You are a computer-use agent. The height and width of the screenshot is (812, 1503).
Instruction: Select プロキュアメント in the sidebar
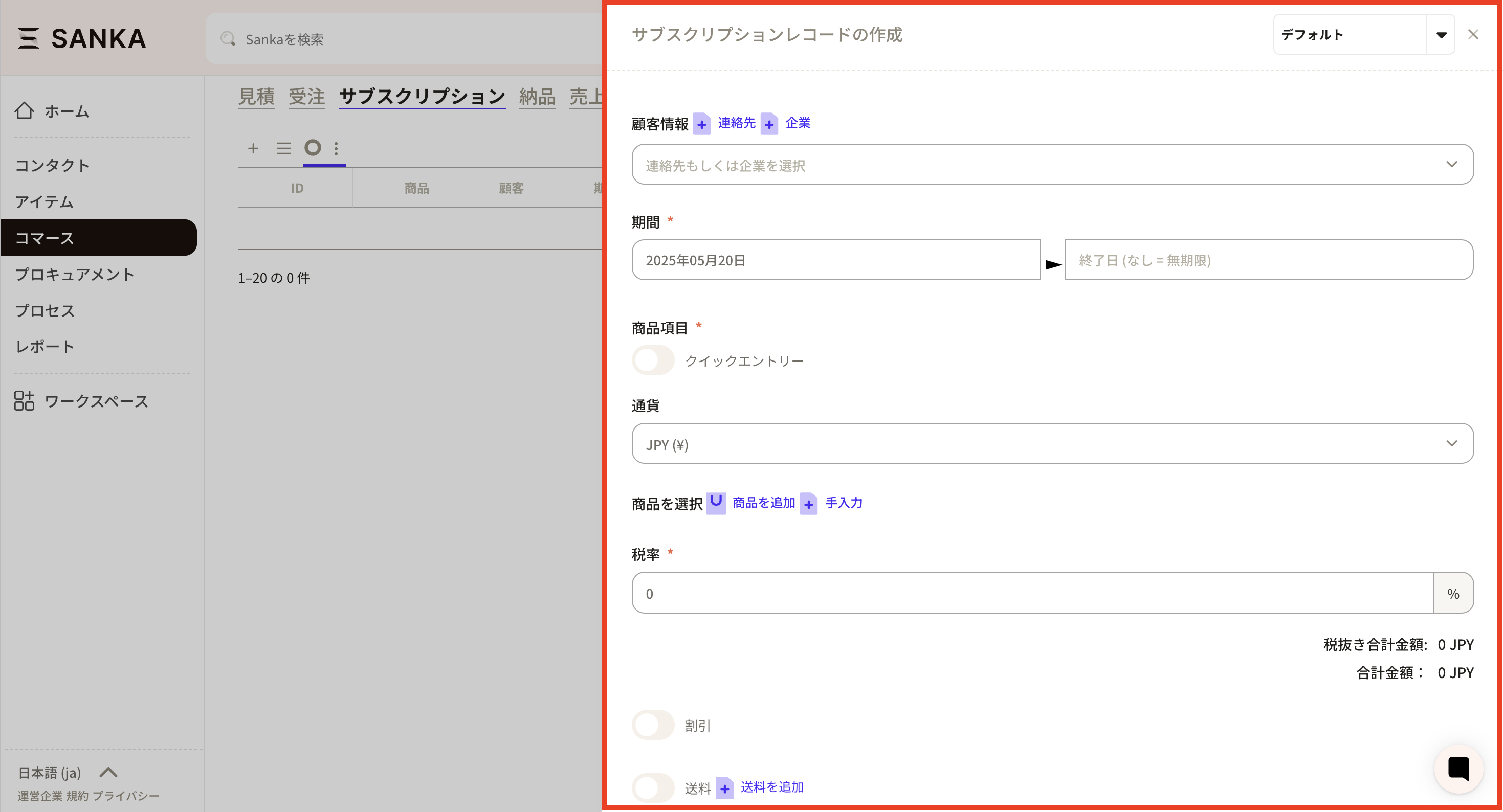pos(75,274)
